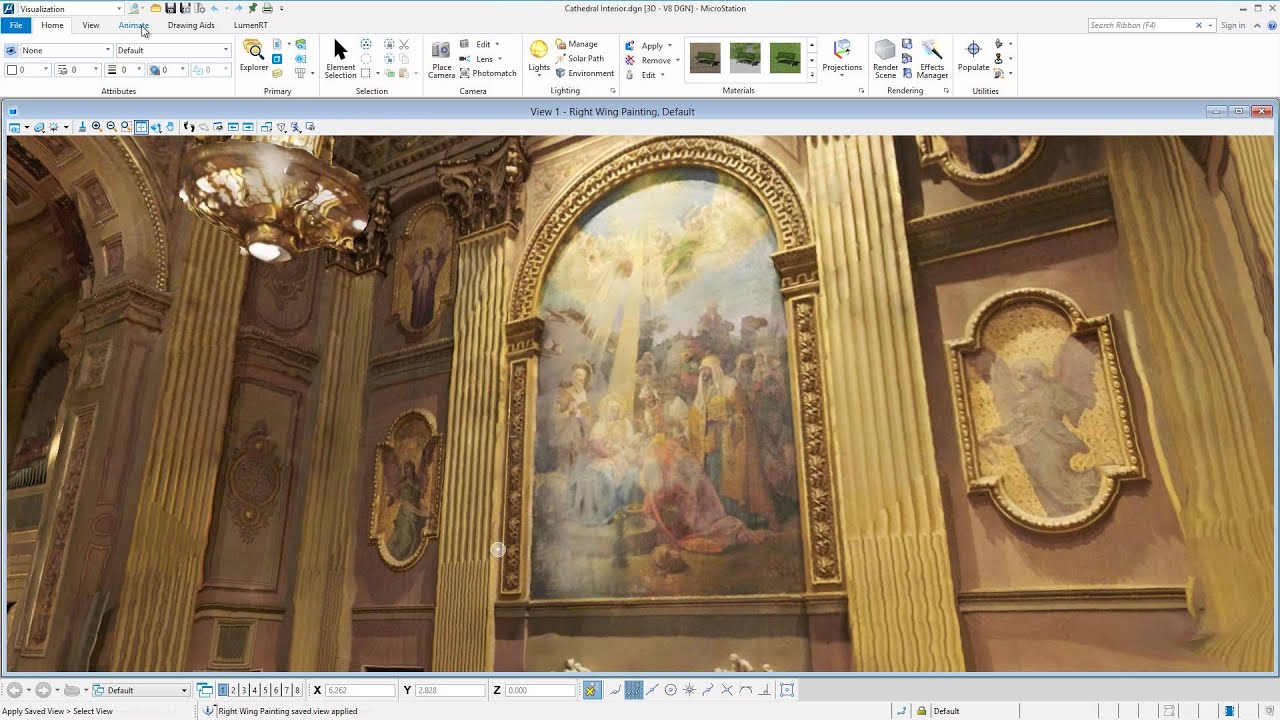
Task: Click the X coordinate field
Action: (360, 690)
